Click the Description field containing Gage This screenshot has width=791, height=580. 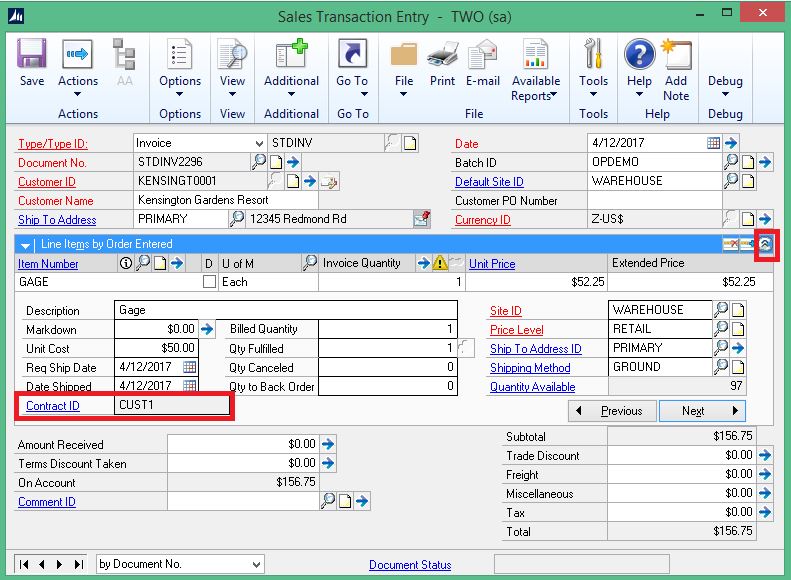(x=286, y=310)
